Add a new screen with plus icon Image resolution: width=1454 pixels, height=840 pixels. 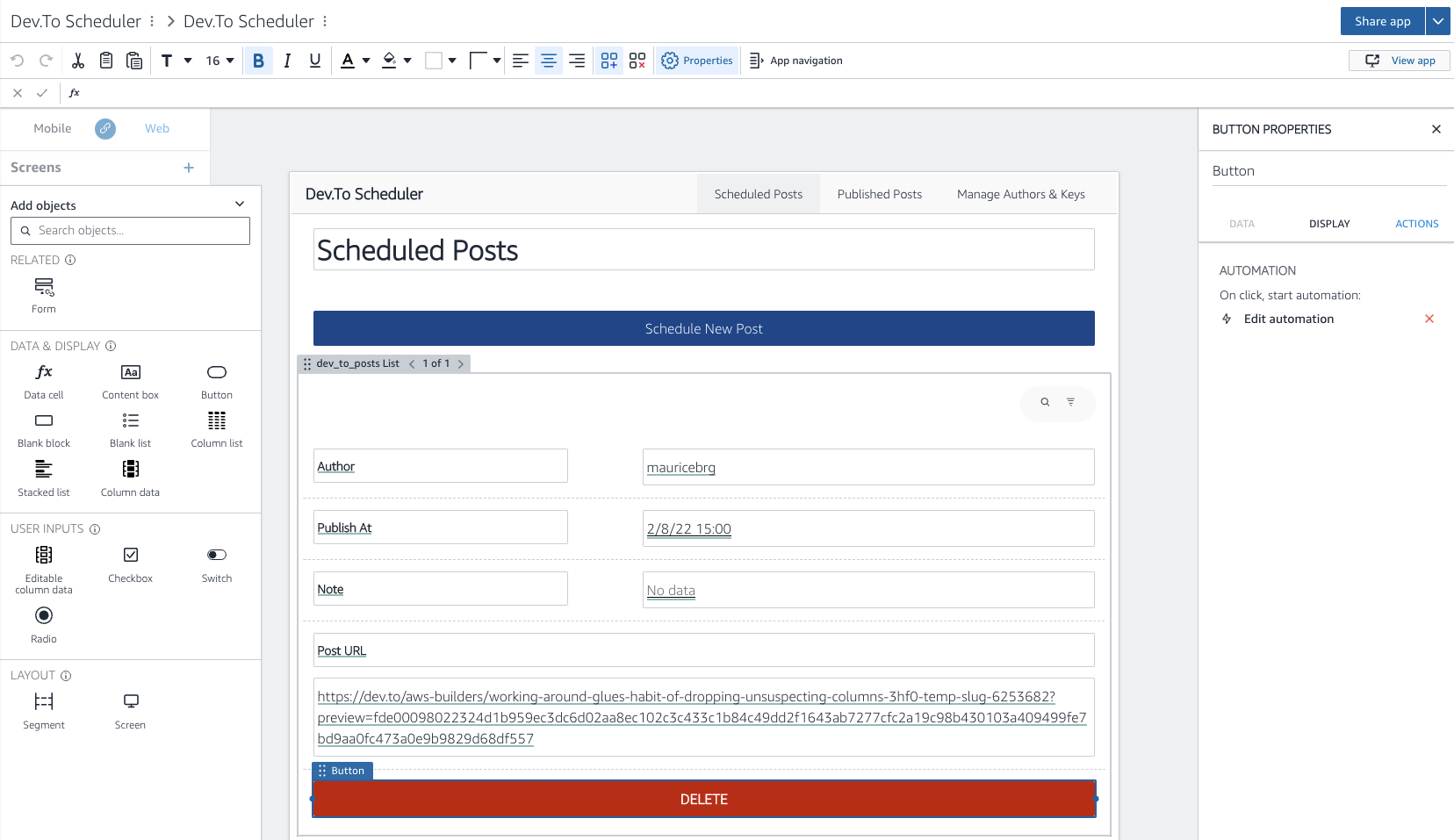click(189, 168)
